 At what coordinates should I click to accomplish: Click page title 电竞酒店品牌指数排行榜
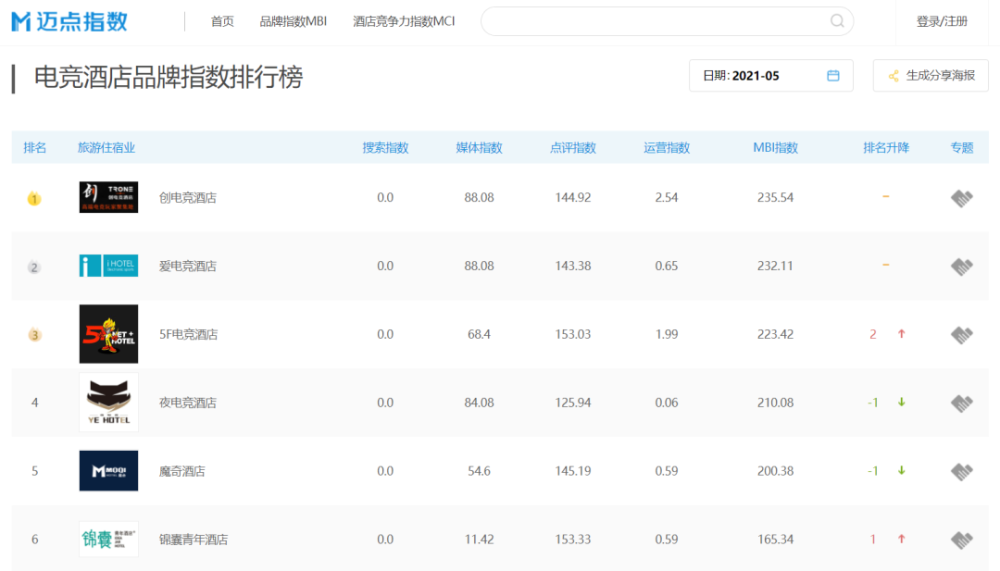tap(168, 77)
